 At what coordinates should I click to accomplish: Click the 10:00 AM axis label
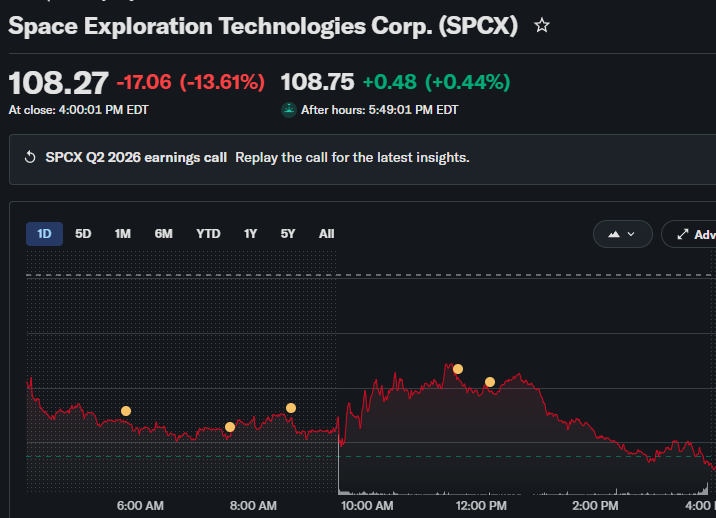coord(367,506)
